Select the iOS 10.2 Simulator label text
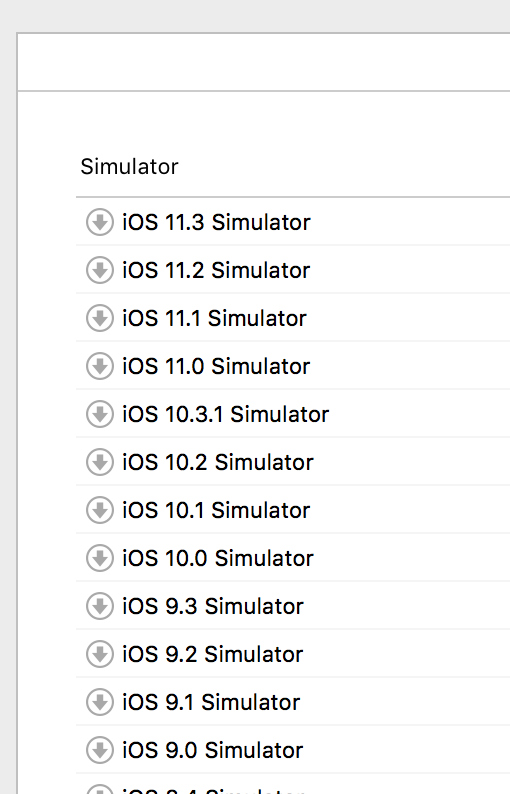This screenshot has width=510, height=794. click(218, 462)
